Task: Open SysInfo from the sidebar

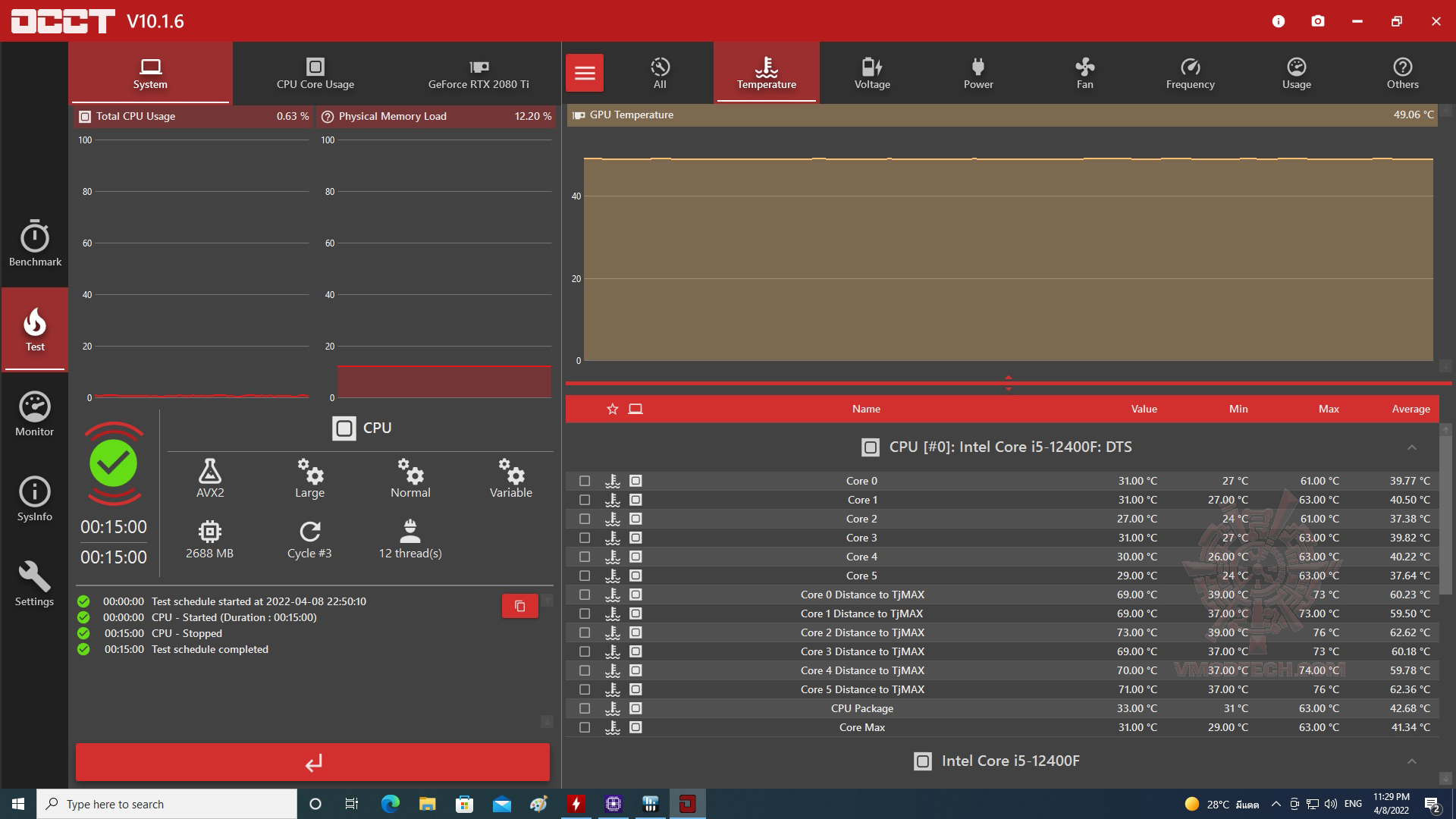Action: coord(35,499)
